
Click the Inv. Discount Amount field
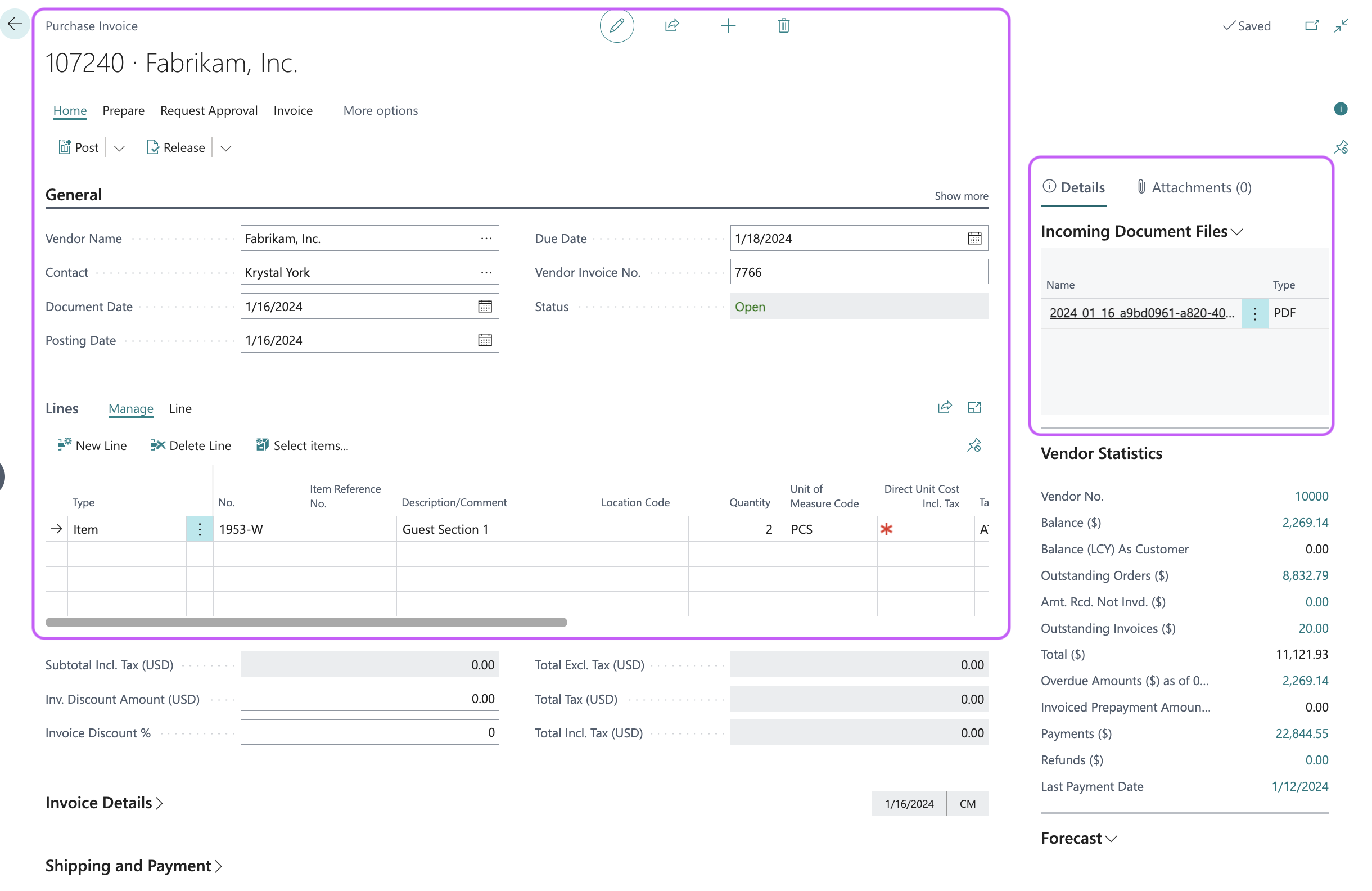[369, 699]
